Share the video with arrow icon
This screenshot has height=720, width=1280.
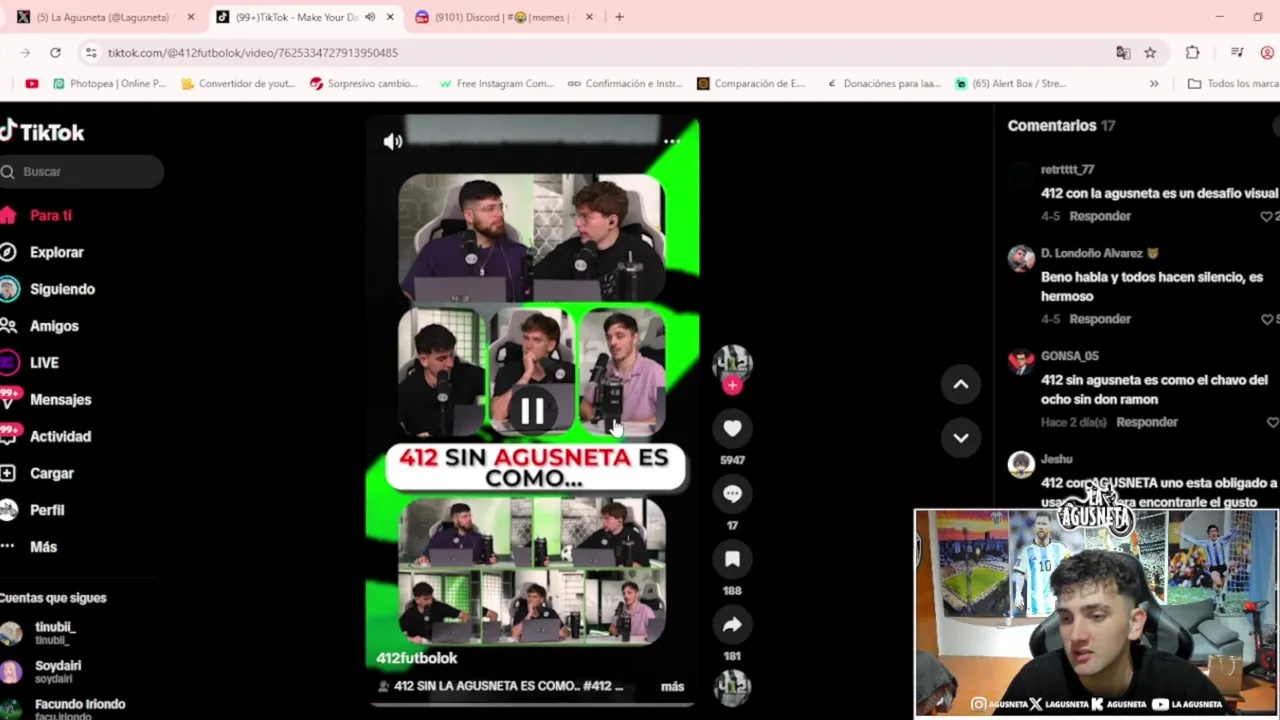[x=732, y=625]
